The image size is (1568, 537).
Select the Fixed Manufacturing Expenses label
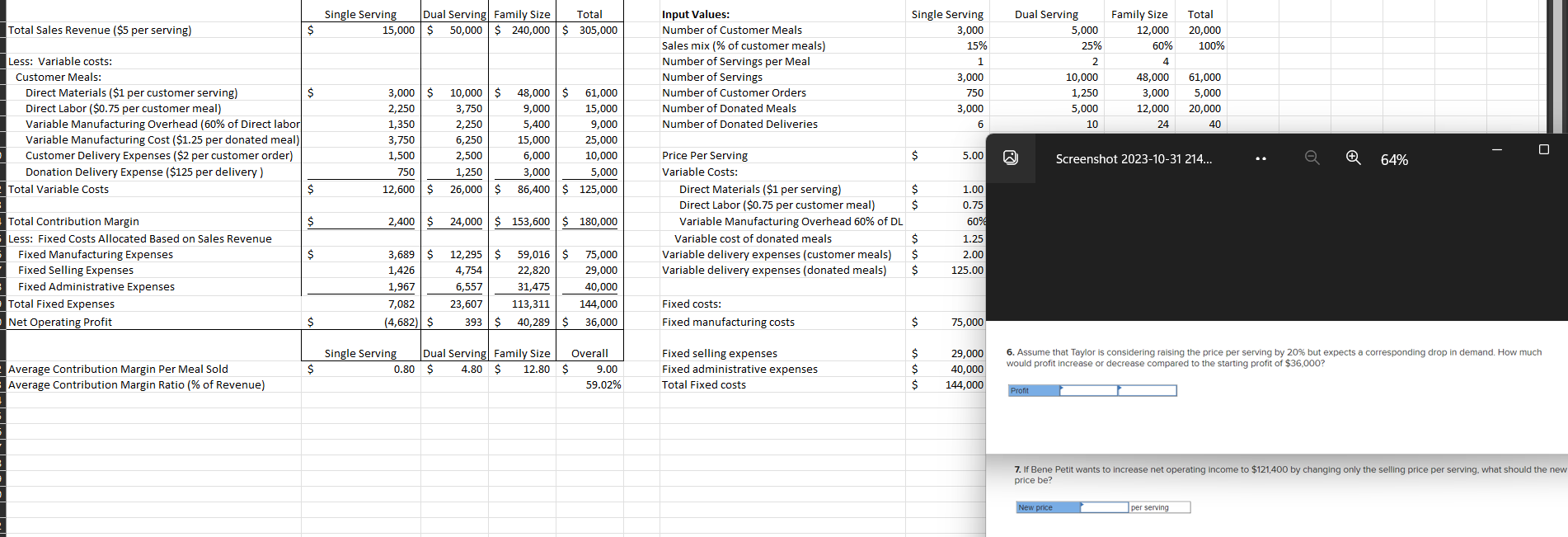[96, 255]
